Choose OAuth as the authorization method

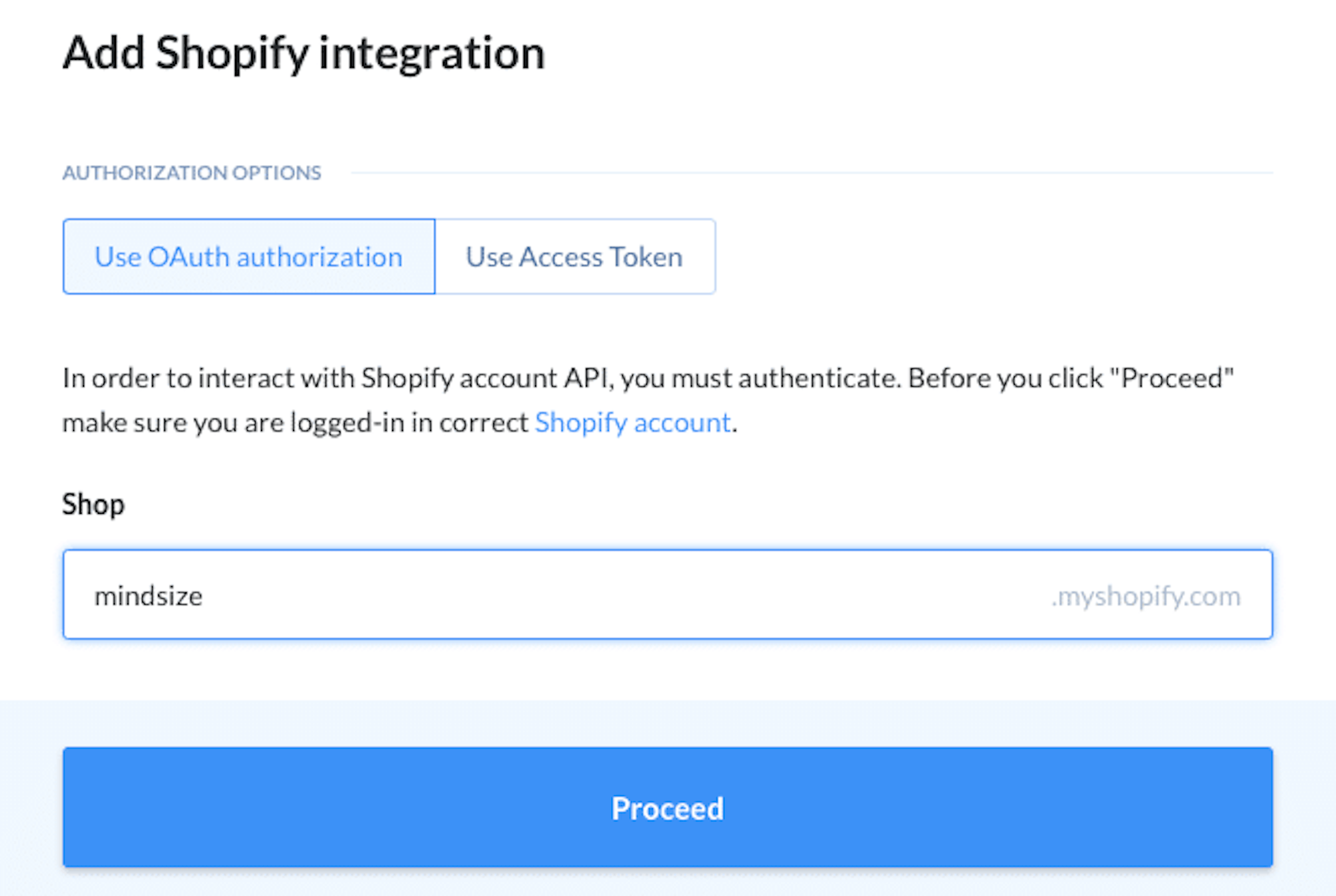click(249, 256)
